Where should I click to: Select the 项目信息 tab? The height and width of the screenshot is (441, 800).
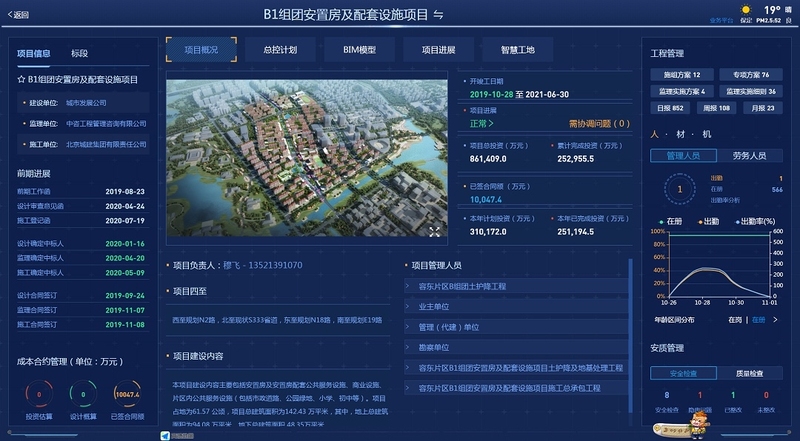34,54
